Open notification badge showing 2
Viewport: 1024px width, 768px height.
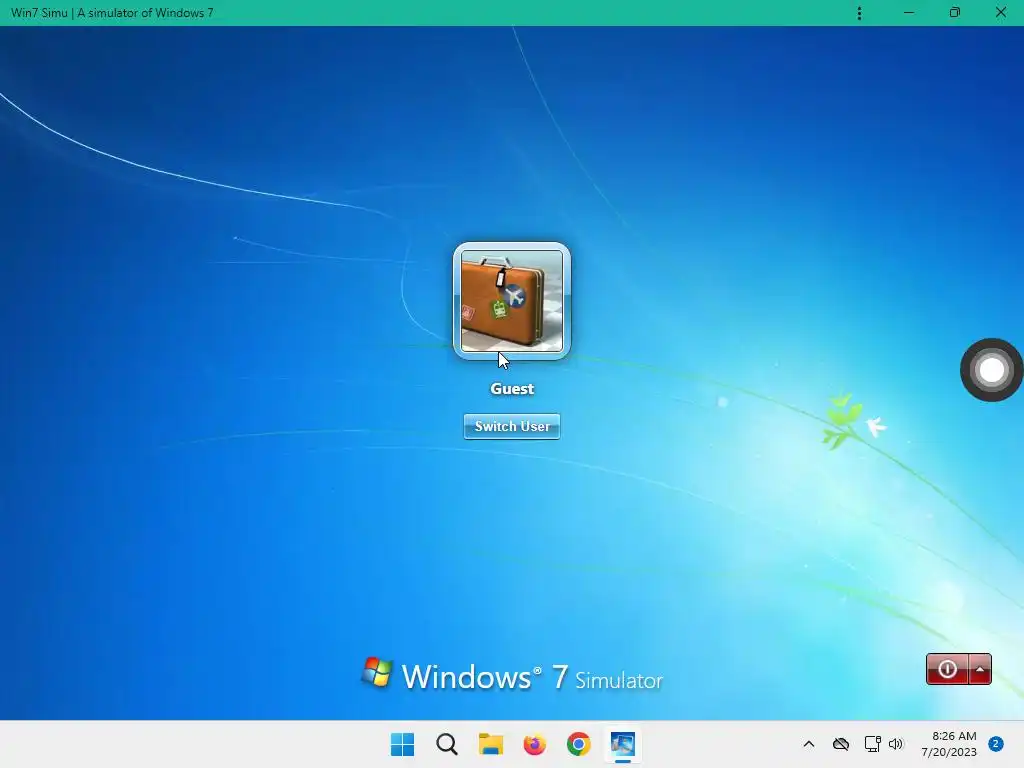click(996, 744)
